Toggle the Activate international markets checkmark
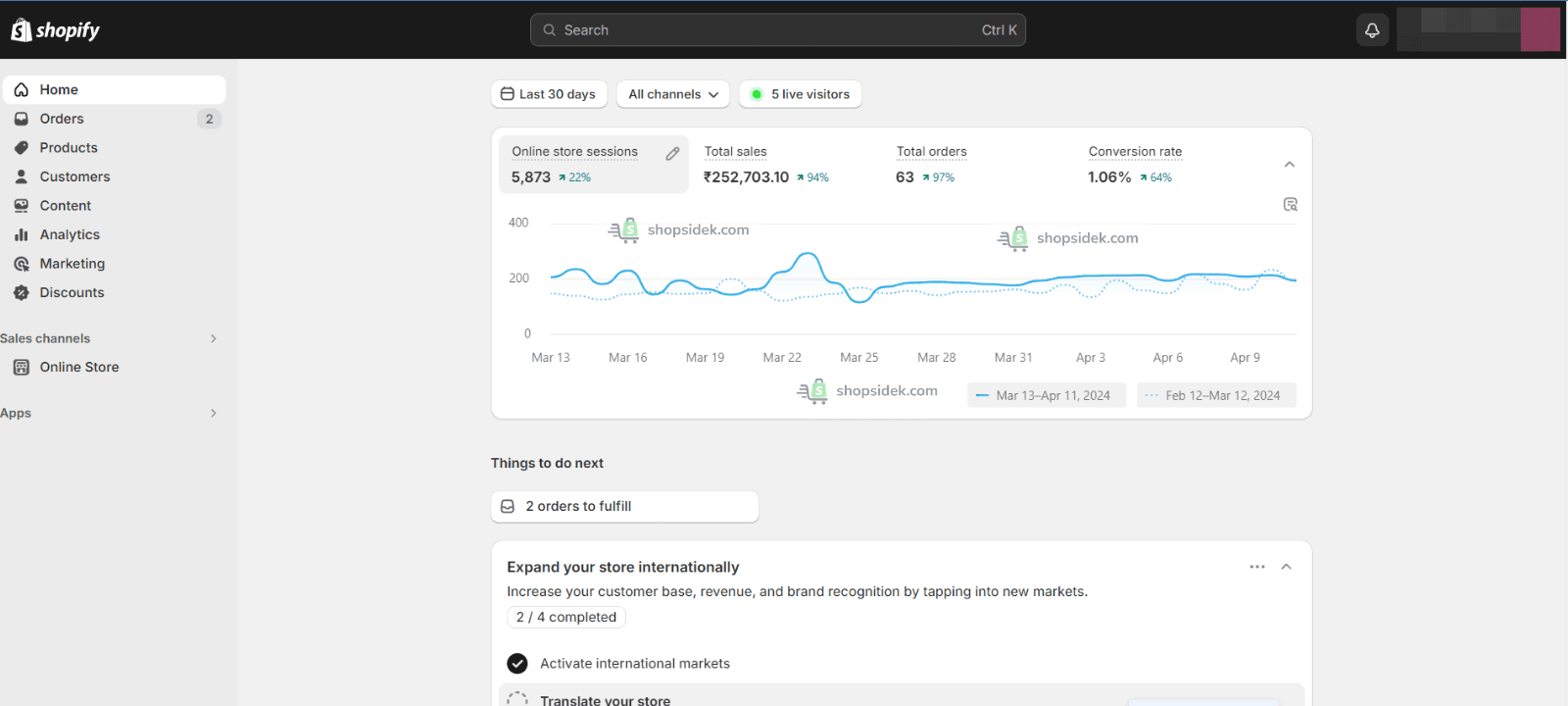This screenshot has width=1568, height=706. [x=517, y=664]
